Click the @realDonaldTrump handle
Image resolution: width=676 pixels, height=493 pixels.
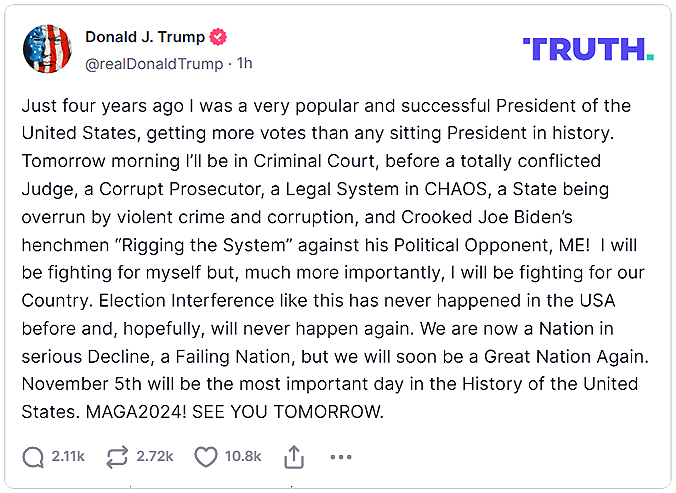point(154,63)
